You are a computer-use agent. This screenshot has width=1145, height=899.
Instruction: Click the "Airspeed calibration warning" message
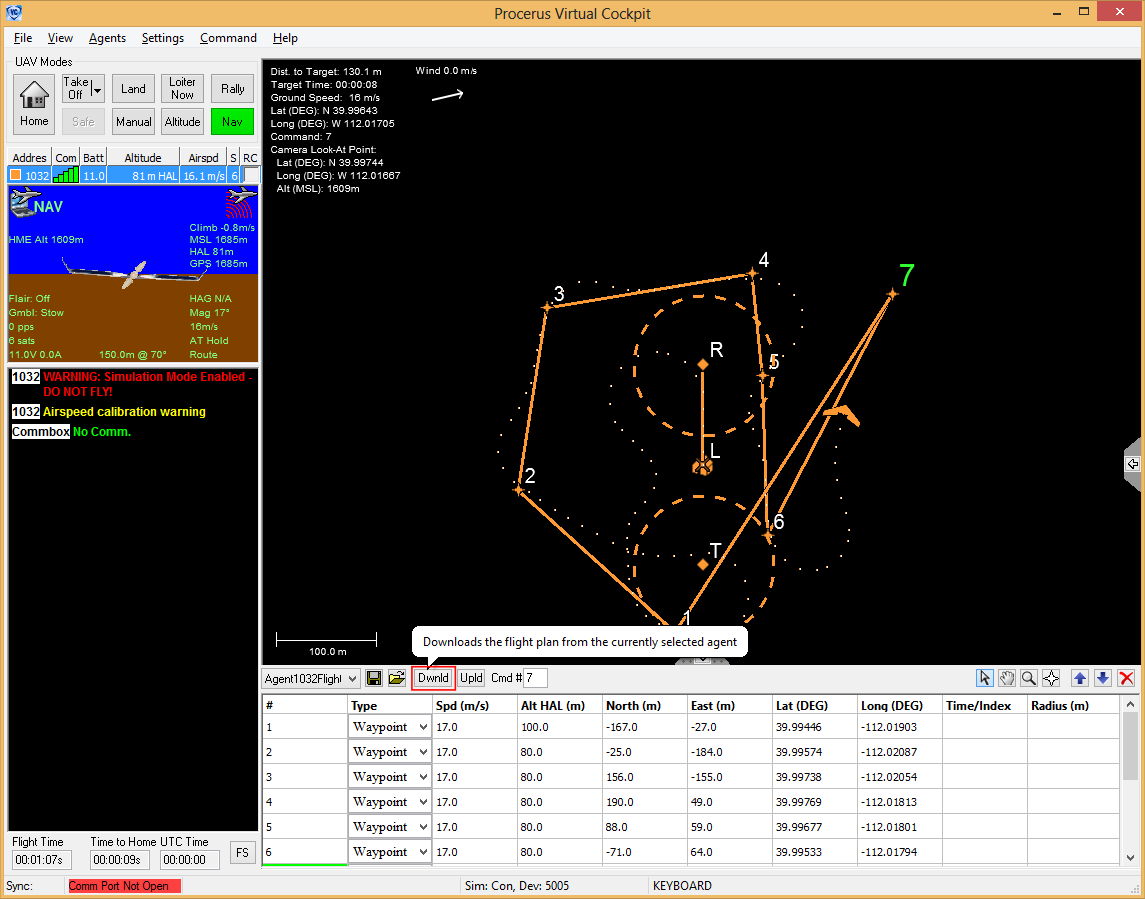point(124,412)
